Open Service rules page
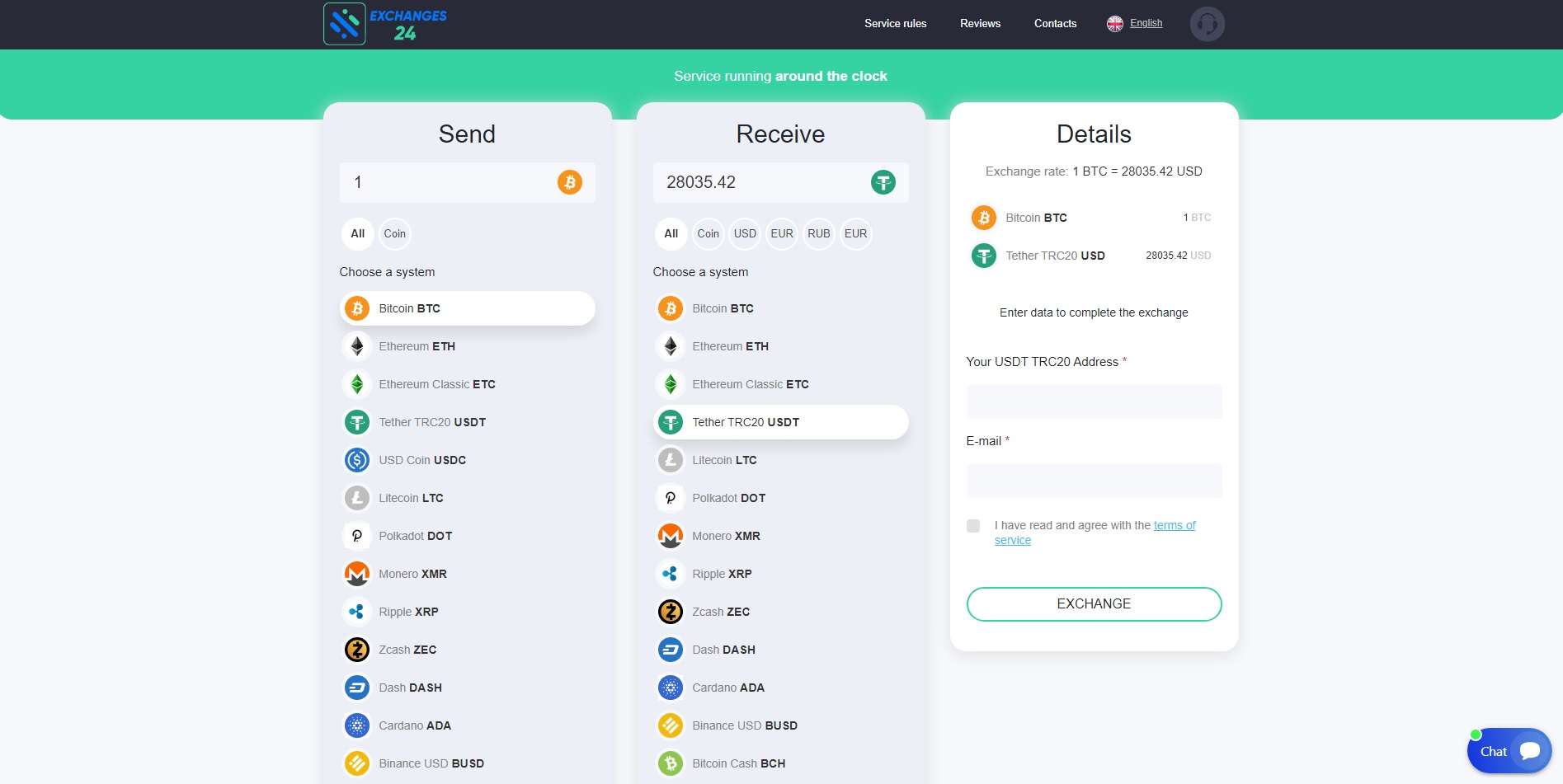The width and height of the screenshot is (1563, 784). 895,23
